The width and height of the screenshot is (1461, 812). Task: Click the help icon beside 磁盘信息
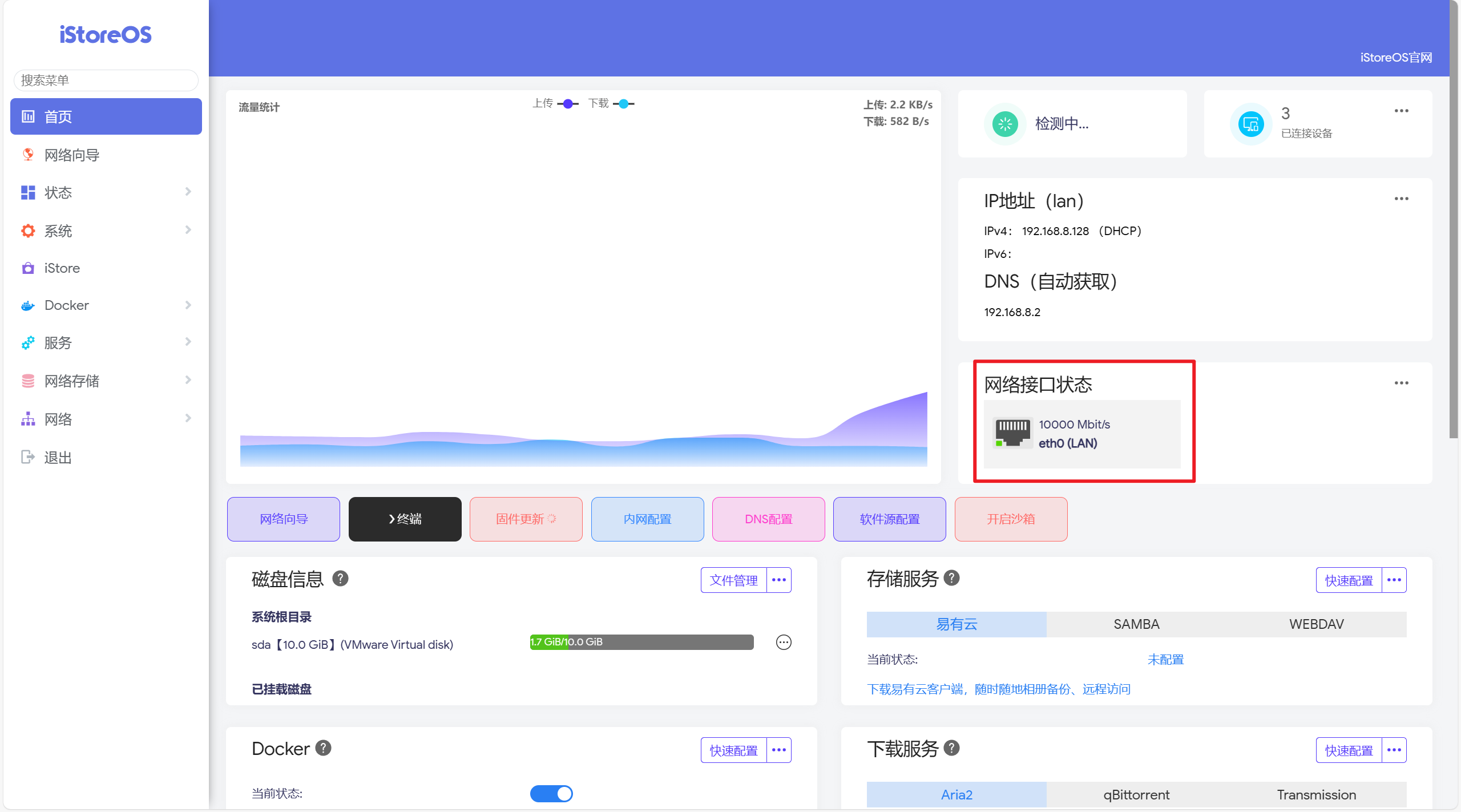tap(340, 579)
